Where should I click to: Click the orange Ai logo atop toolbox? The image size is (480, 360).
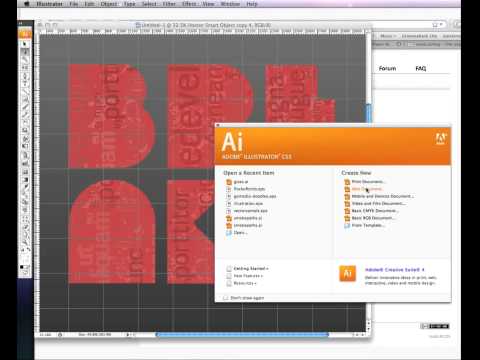[x=25, y=34]
